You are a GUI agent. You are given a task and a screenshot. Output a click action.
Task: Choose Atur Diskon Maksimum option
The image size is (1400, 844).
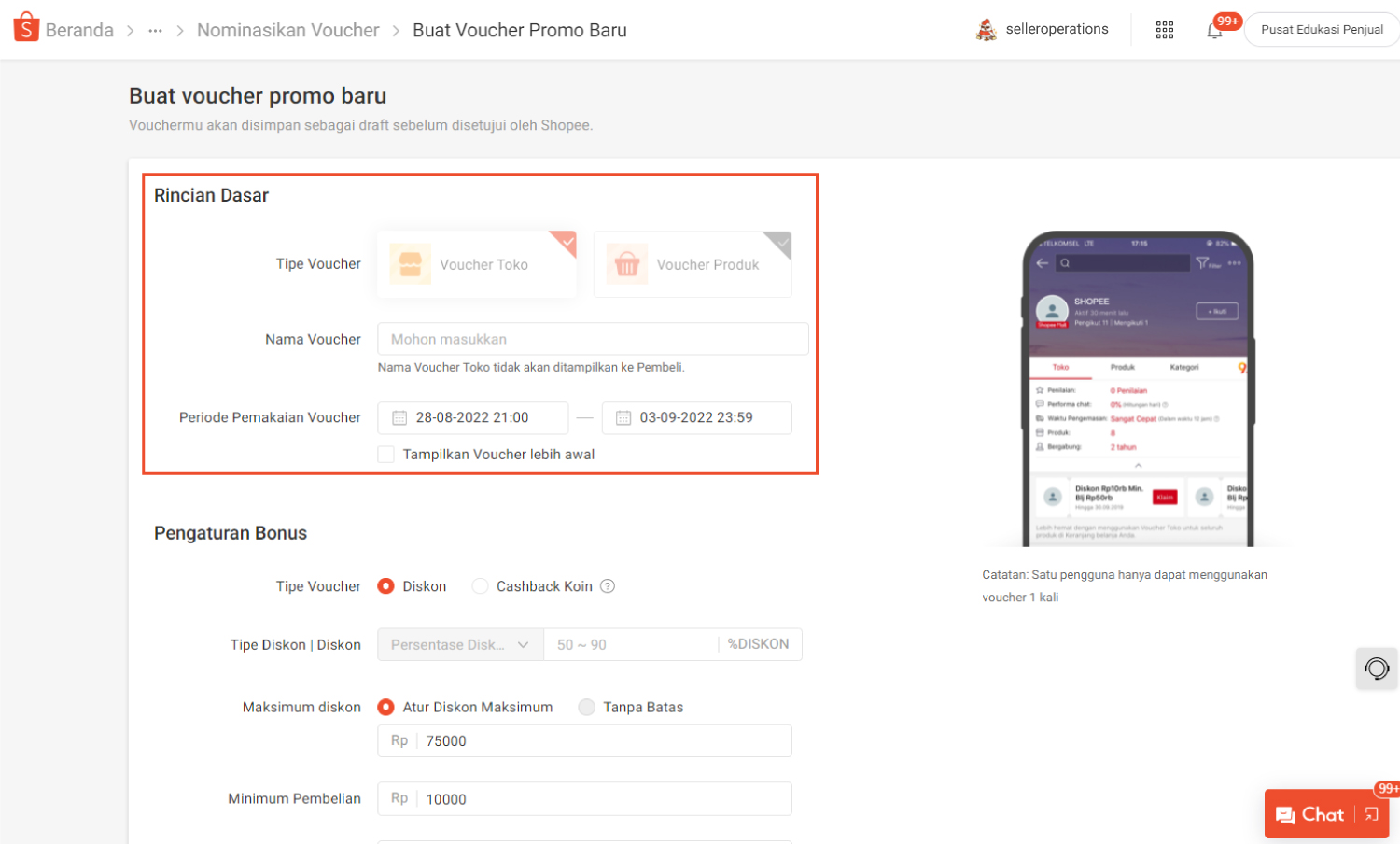coord(385,708)
